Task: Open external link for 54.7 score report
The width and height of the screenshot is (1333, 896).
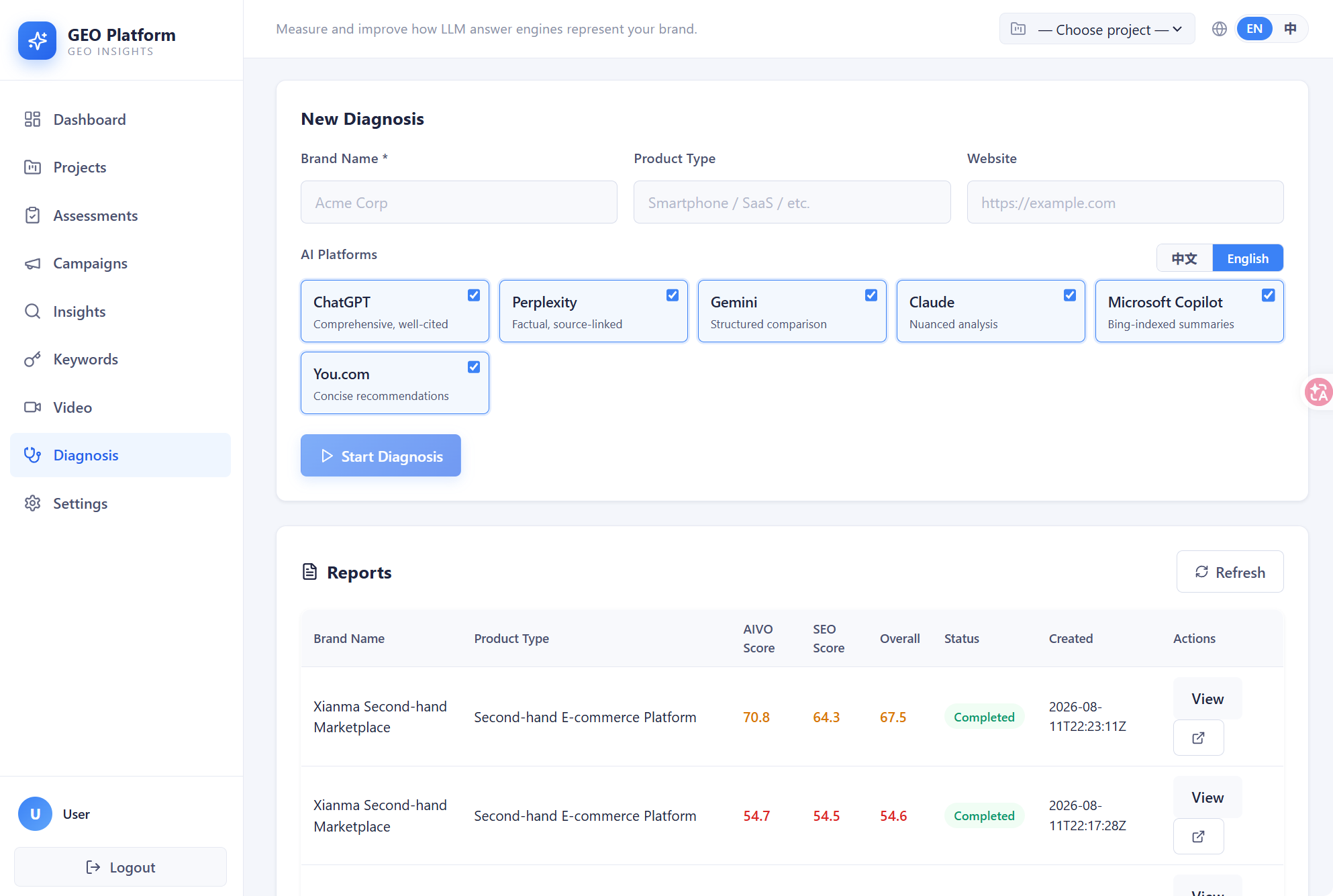Action: click(x=1198, y=837)
